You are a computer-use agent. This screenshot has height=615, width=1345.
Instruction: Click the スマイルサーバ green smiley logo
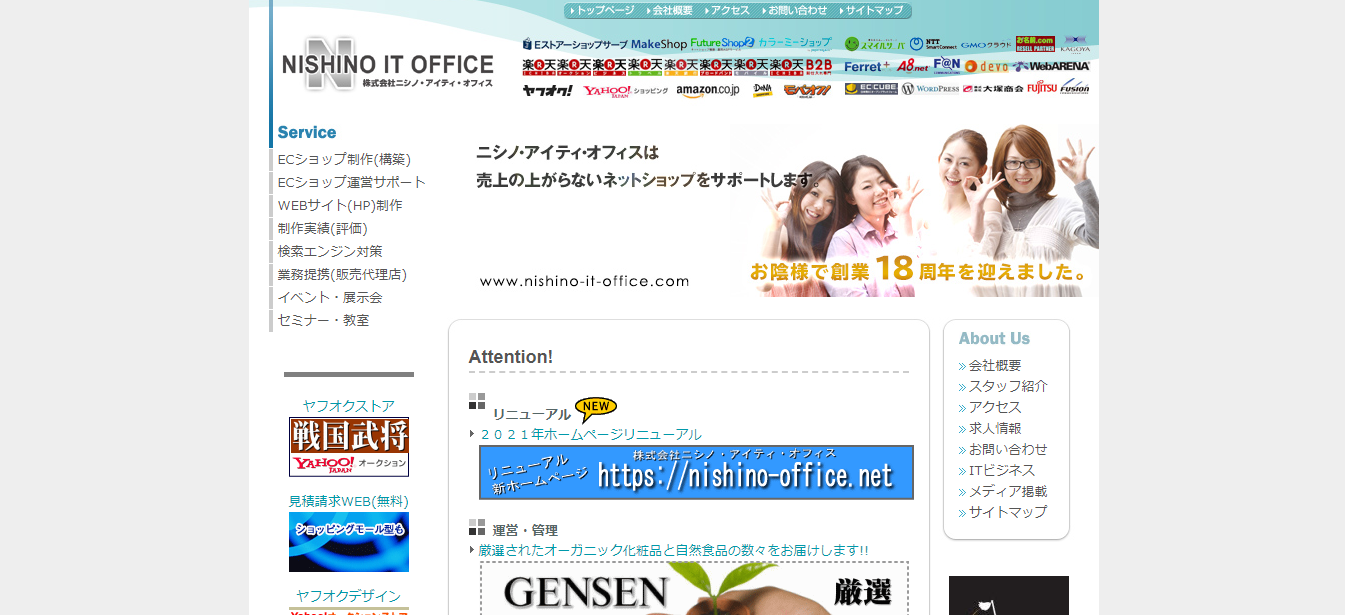[x=874, y=44]
